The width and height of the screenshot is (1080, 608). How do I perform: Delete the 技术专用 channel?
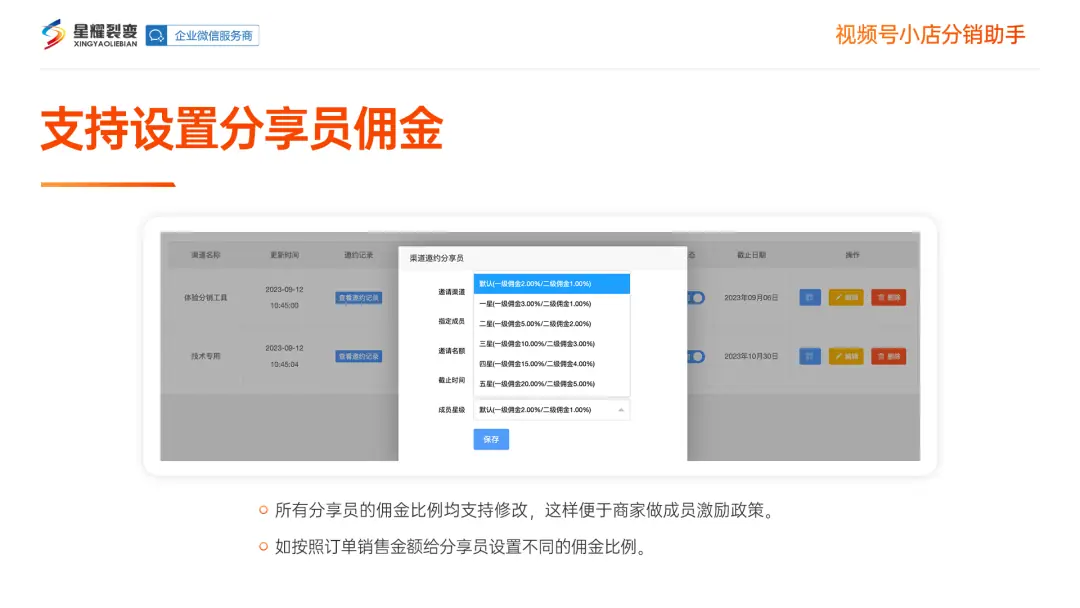[889, 356]
